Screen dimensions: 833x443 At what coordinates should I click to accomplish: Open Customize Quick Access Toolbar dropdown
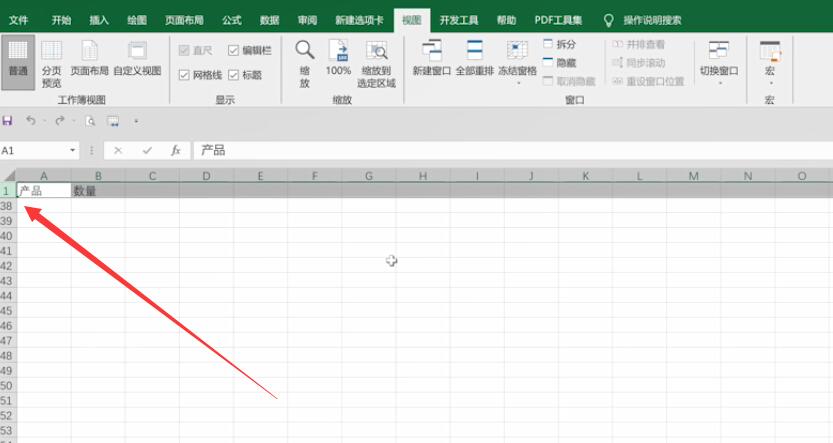click(136, 121)
